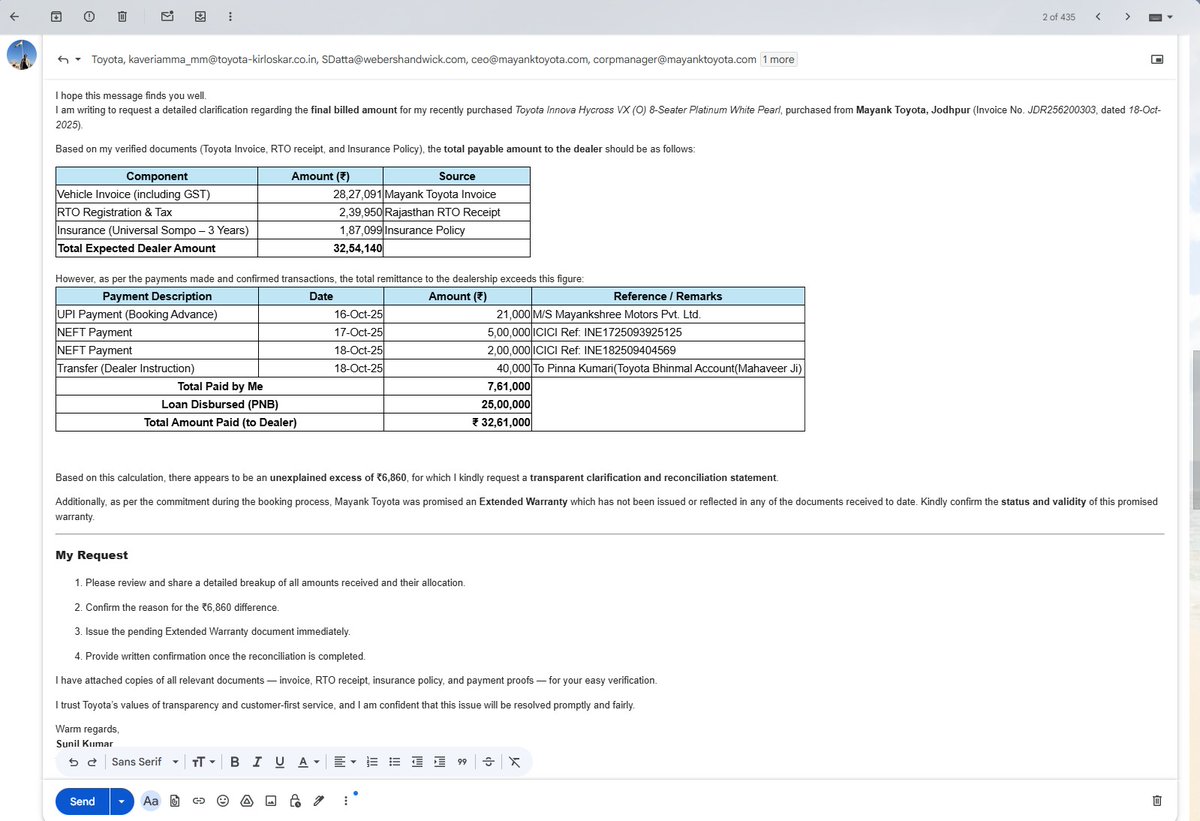Click the indent less icon
The image size is (1200, 821).
point(416,762)
